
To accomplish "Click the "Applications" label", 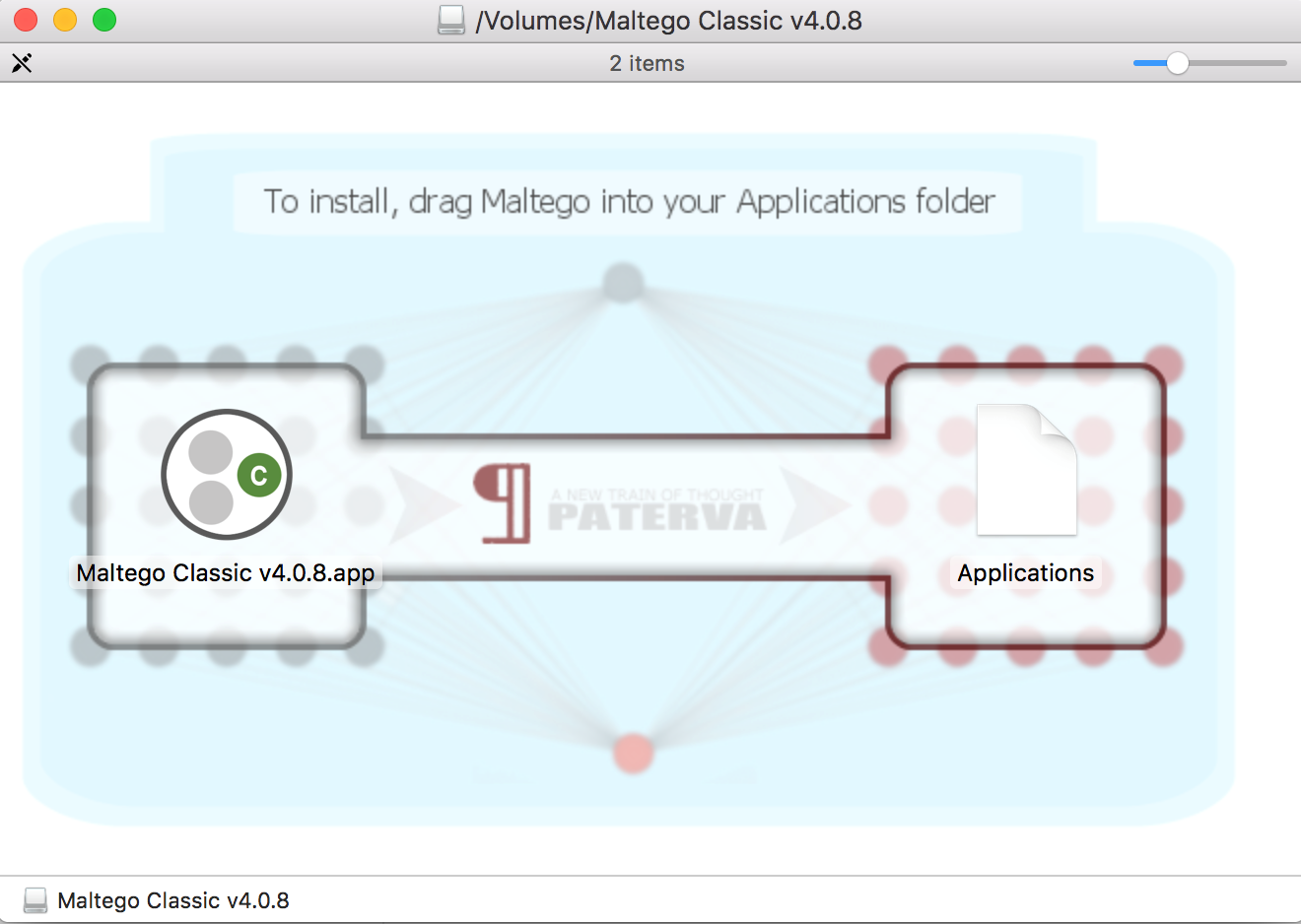I will coord(1026,573).
